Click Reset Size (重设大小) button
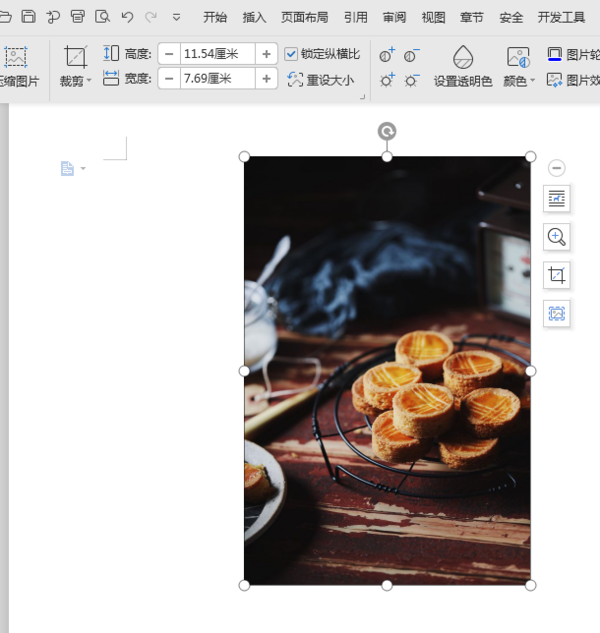The height and width of the screenshot is (633, 600). [320, 80]
